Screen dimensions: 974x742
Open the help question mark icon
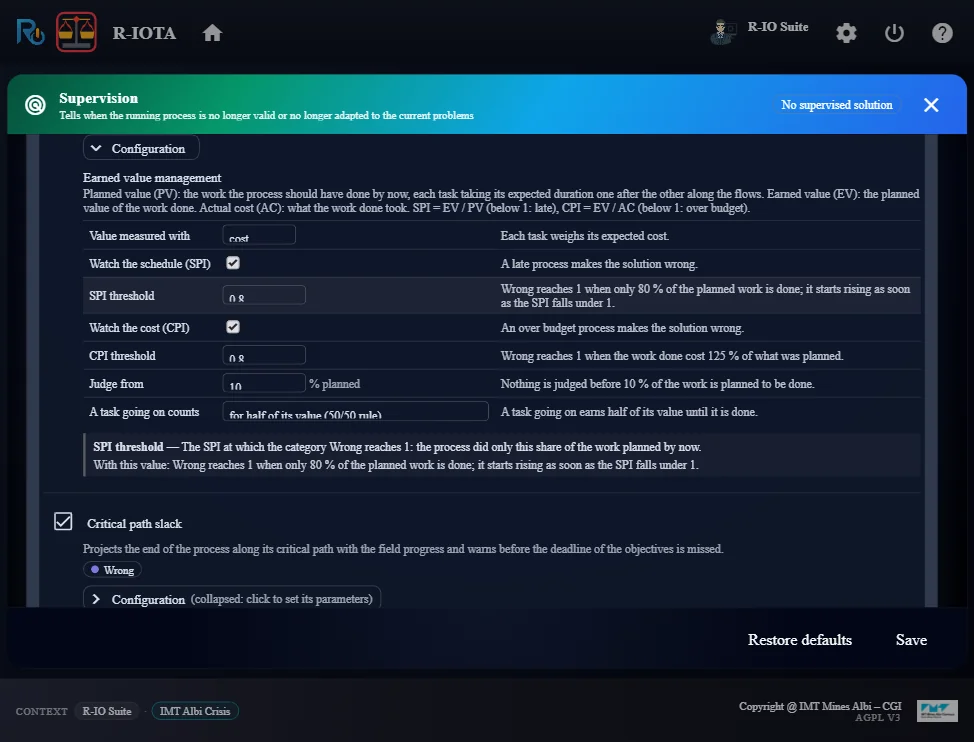click(x=942, y=33)
